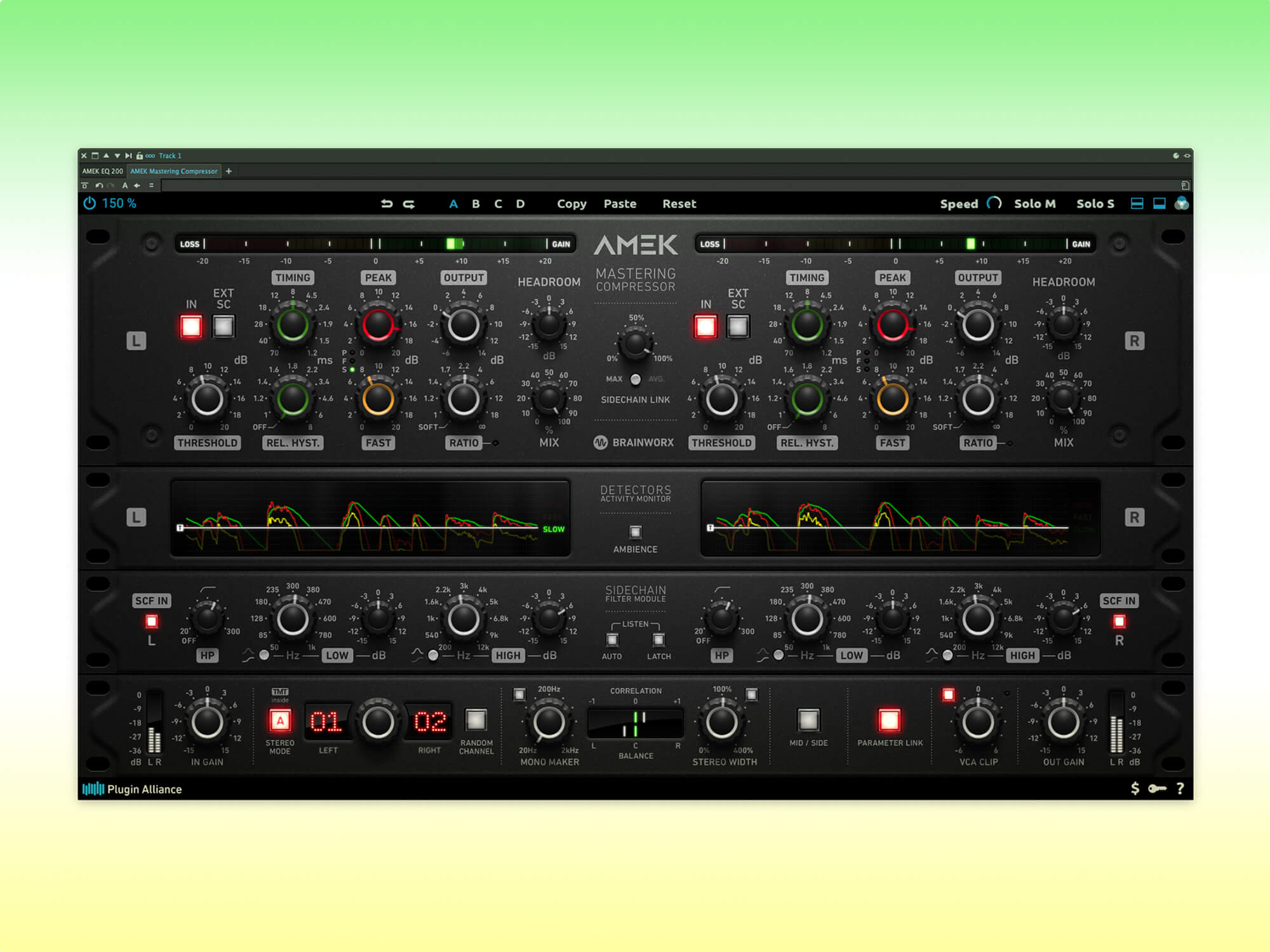Click the RIGHT 02 TMT channel display
This screenshot has width=1270, height=952.
coord(430,722)
